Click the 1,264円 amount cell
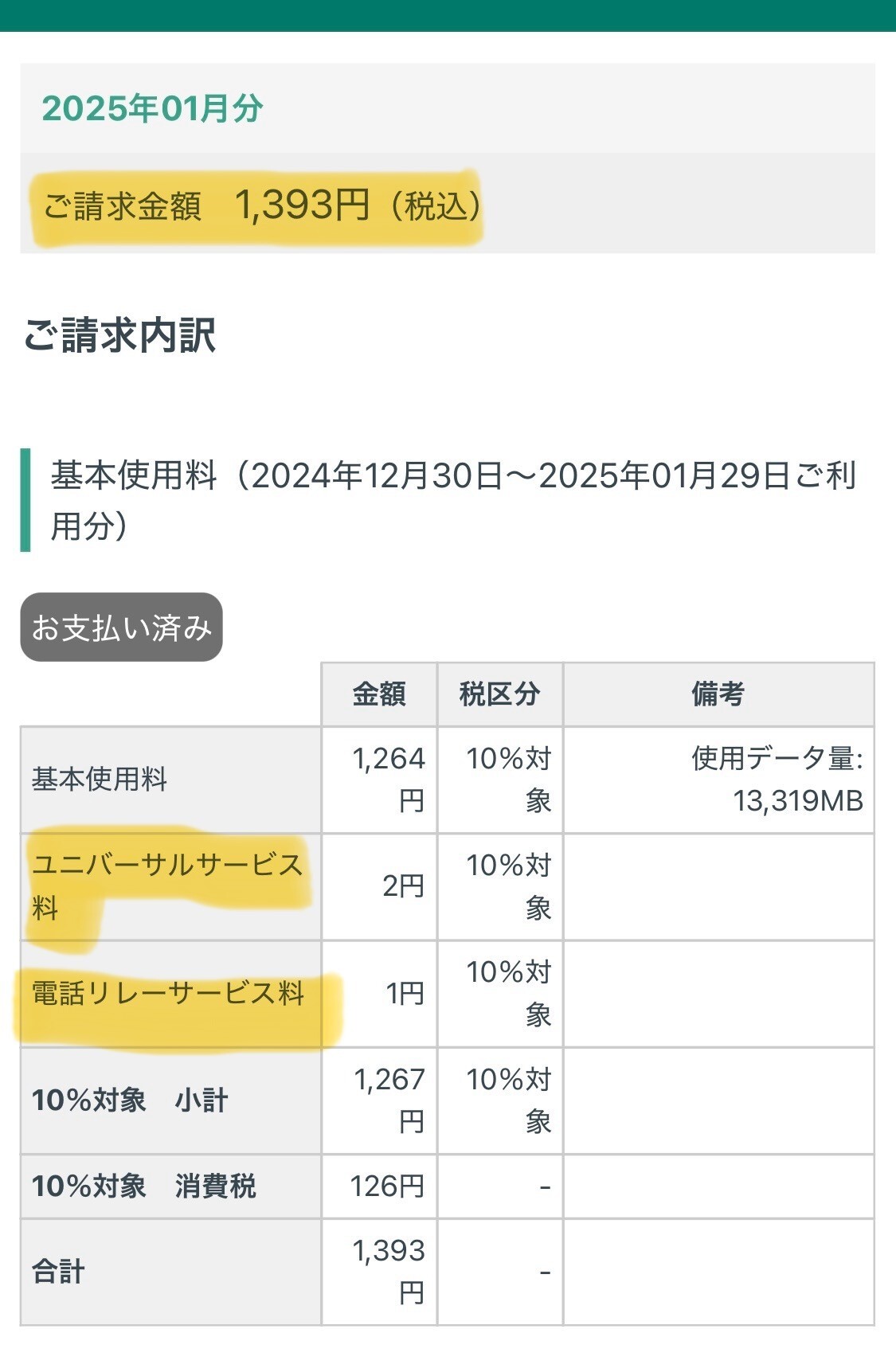The height and width of the screenshot is (1372, 896). point(388,779)
